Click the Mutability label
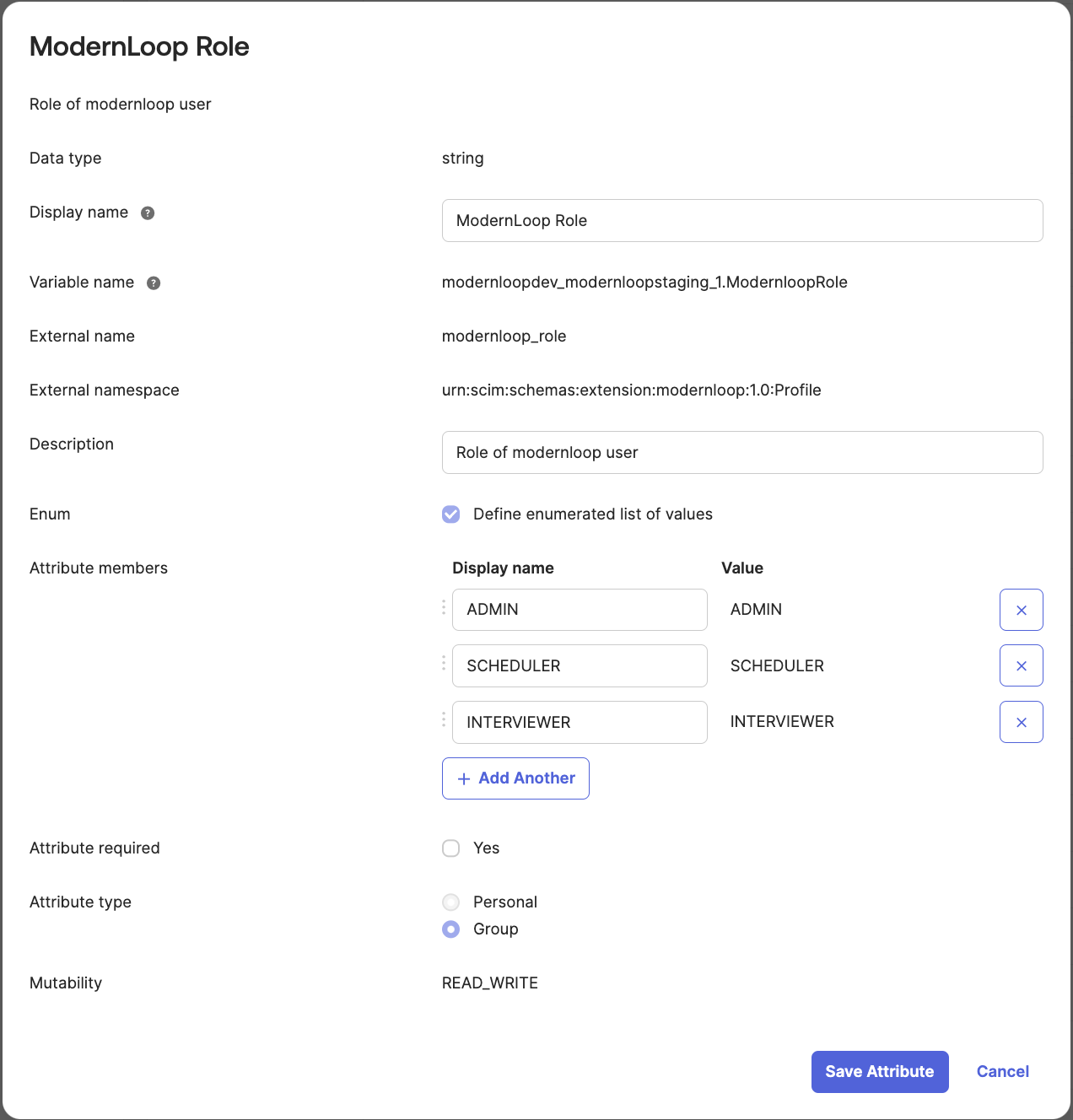Screen dimensions: 1073x1120 point(66,983)
